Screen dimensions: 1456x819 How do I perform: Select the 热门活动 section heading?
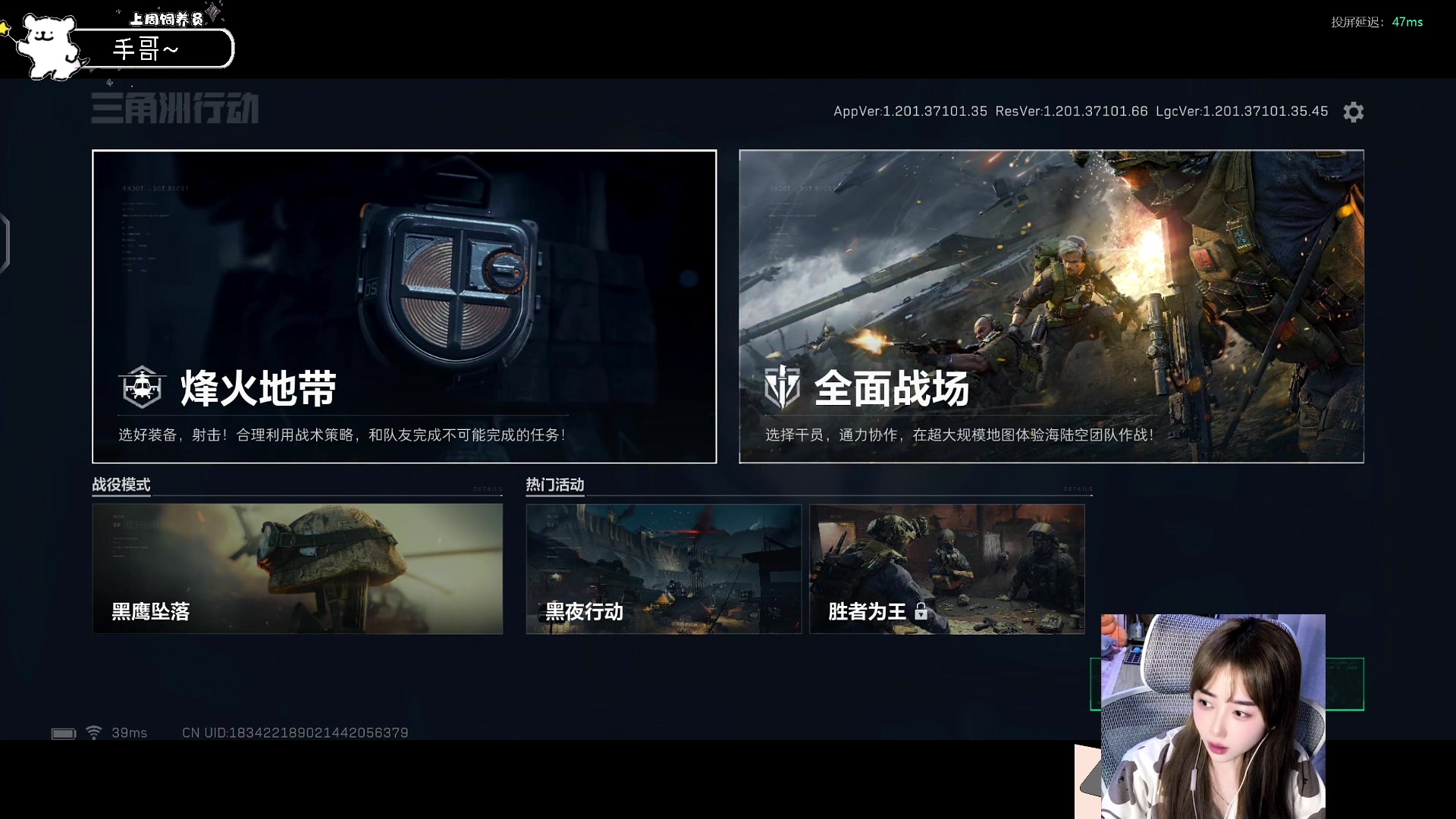555,485
